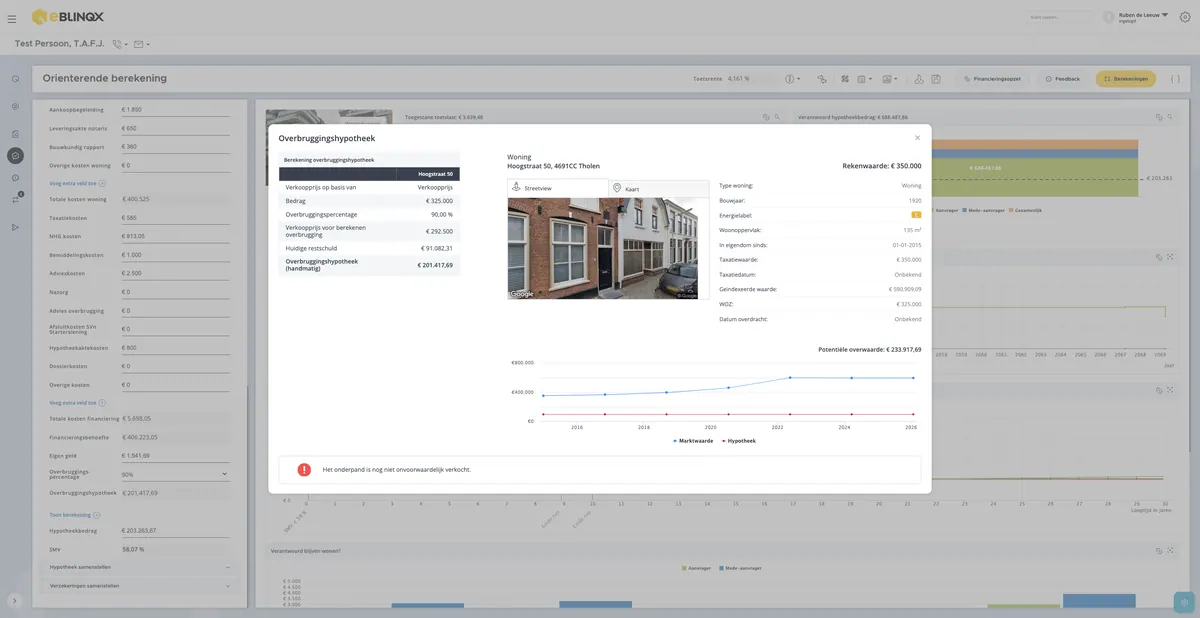This screenshot has width=1200, height=618.
Task: Open the Street View photo of Hoogstraat 50
Action: pos(604,248)
